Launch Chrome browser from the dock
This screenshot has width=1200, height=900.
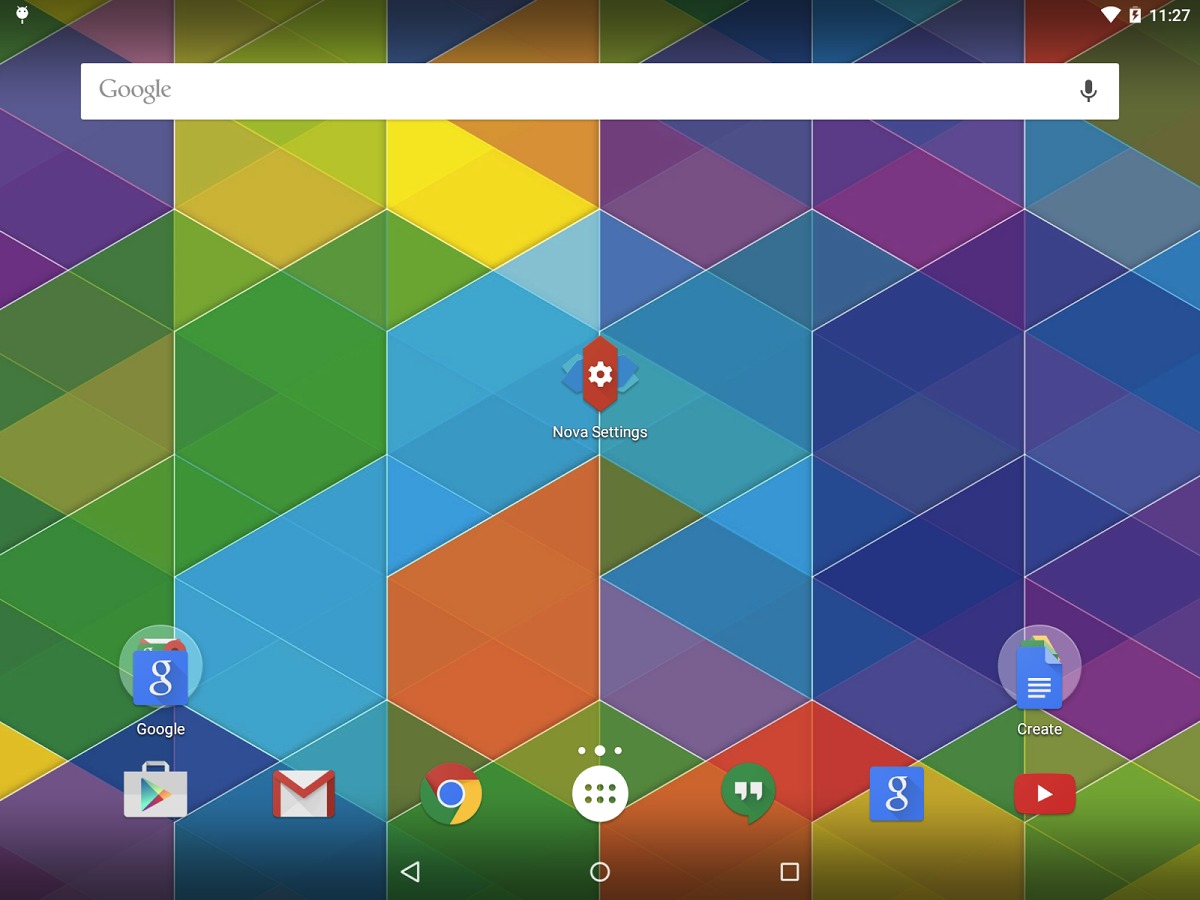451,794
